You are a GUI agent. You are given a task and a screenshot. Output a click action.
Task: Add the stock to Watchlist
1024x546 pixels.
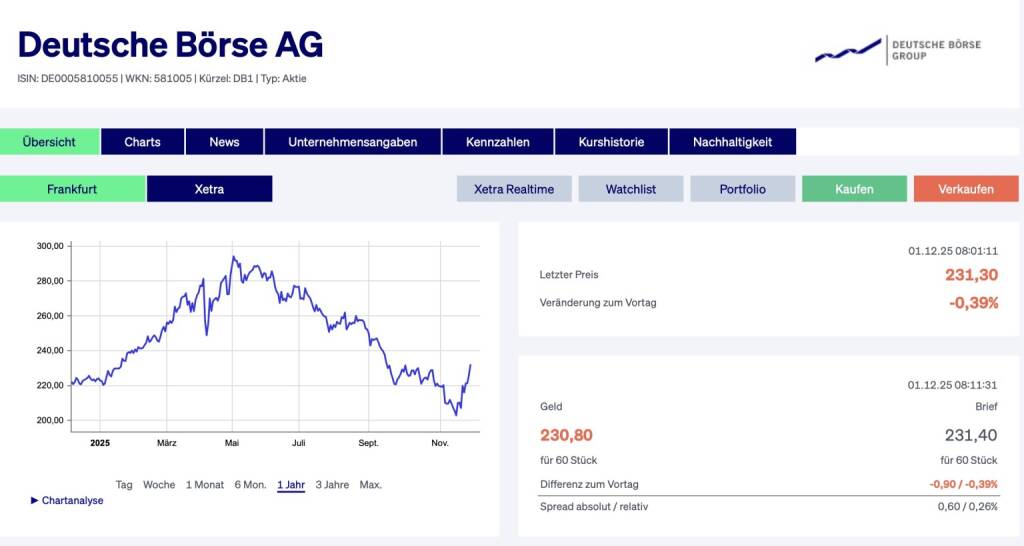tap(630, 189)
